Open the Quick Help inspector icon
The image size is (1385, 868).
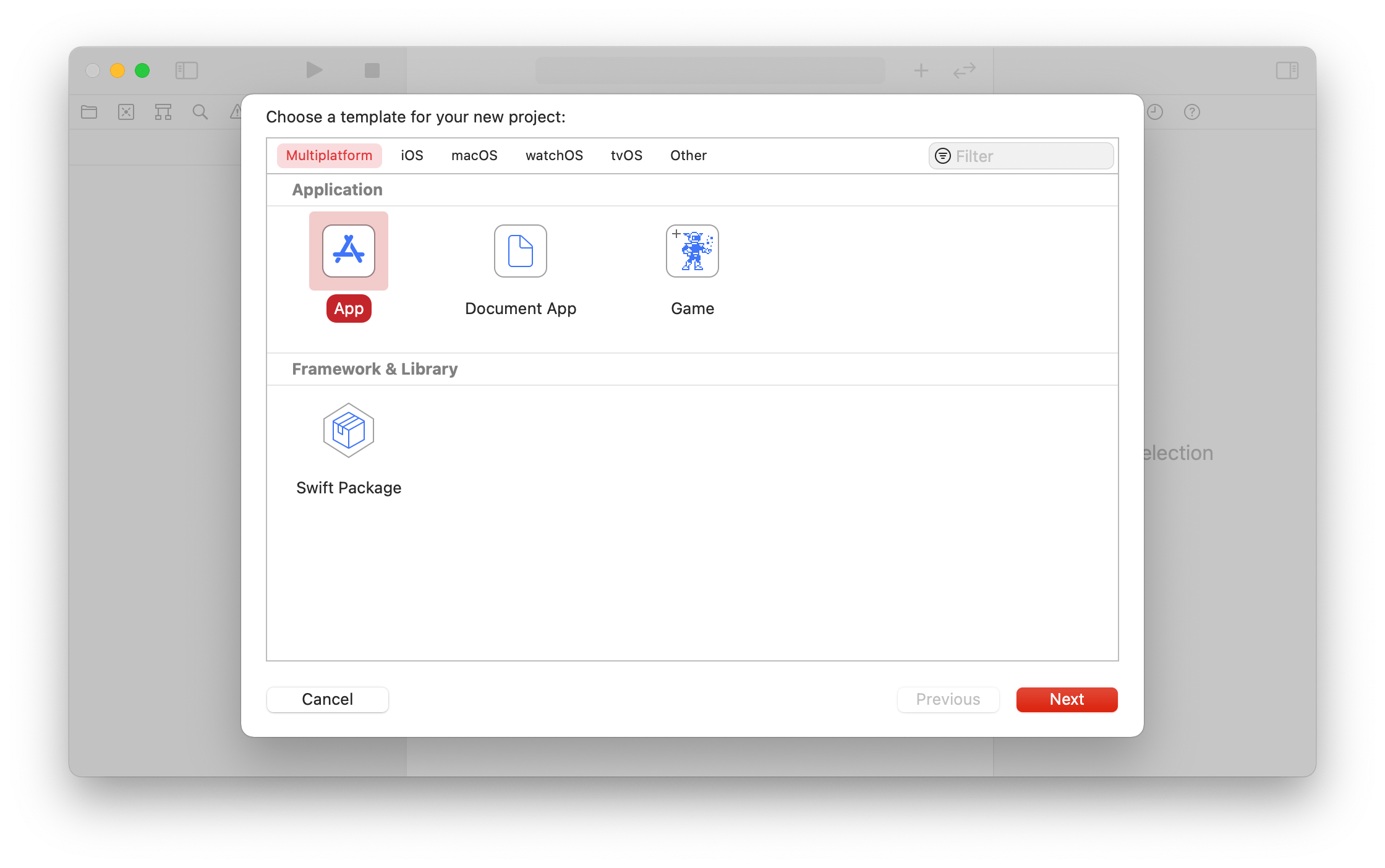[1191, 112]
